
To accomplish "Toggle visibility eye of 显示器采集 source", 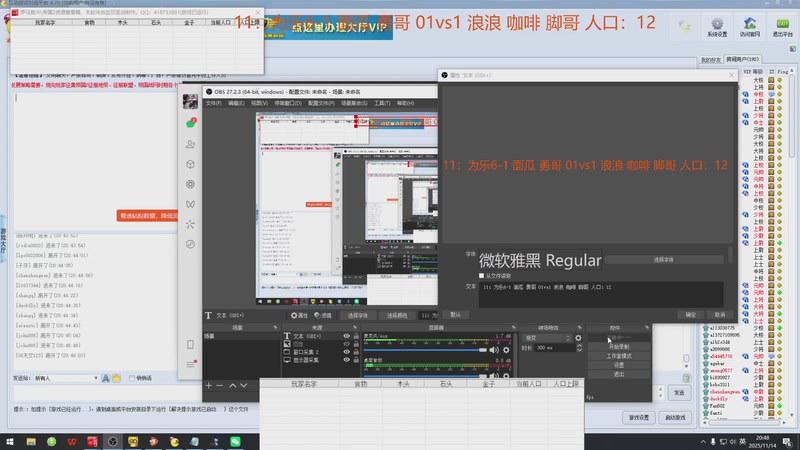I will click(346, 360).
